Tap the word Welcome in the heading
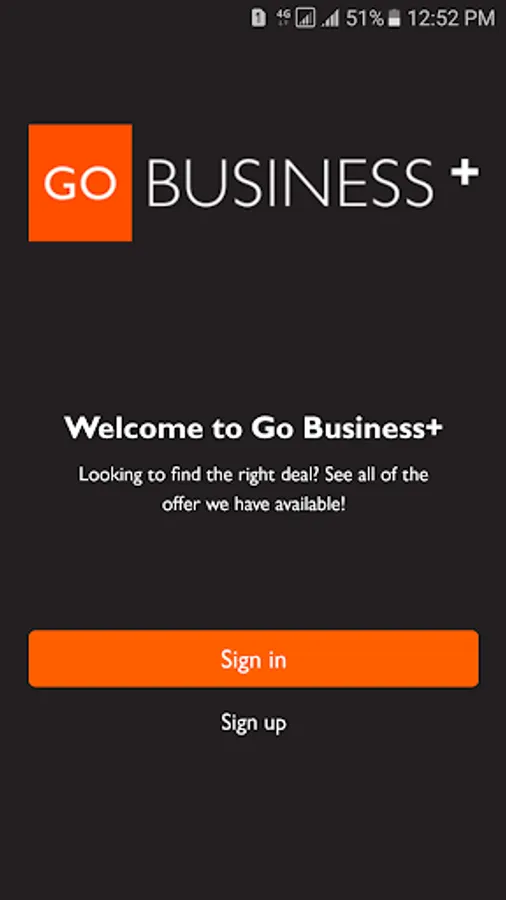The height and width of the screenshot is (900, 506). 134,428
